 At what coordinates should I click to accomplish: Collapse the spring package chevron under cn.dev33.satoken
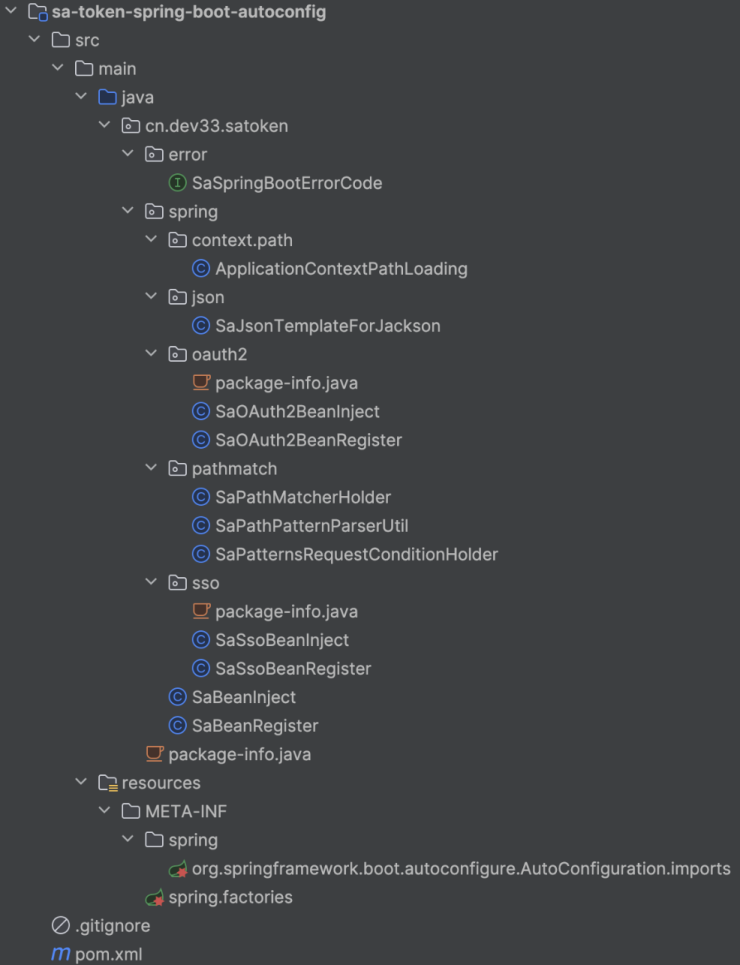tap(128, 210)
